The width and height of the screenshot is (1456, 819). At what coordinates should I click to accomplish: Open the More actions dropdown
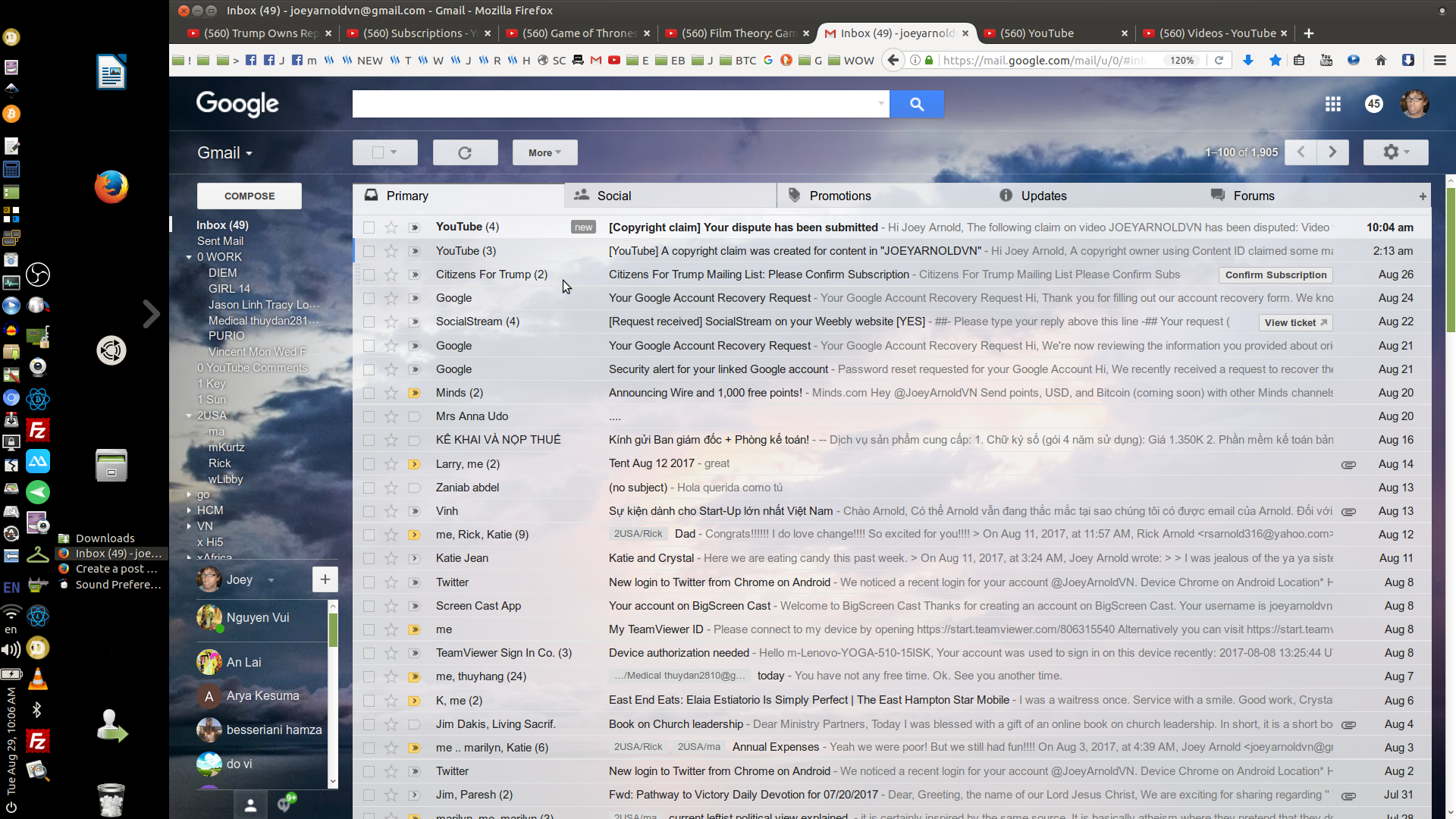[544, 152]
